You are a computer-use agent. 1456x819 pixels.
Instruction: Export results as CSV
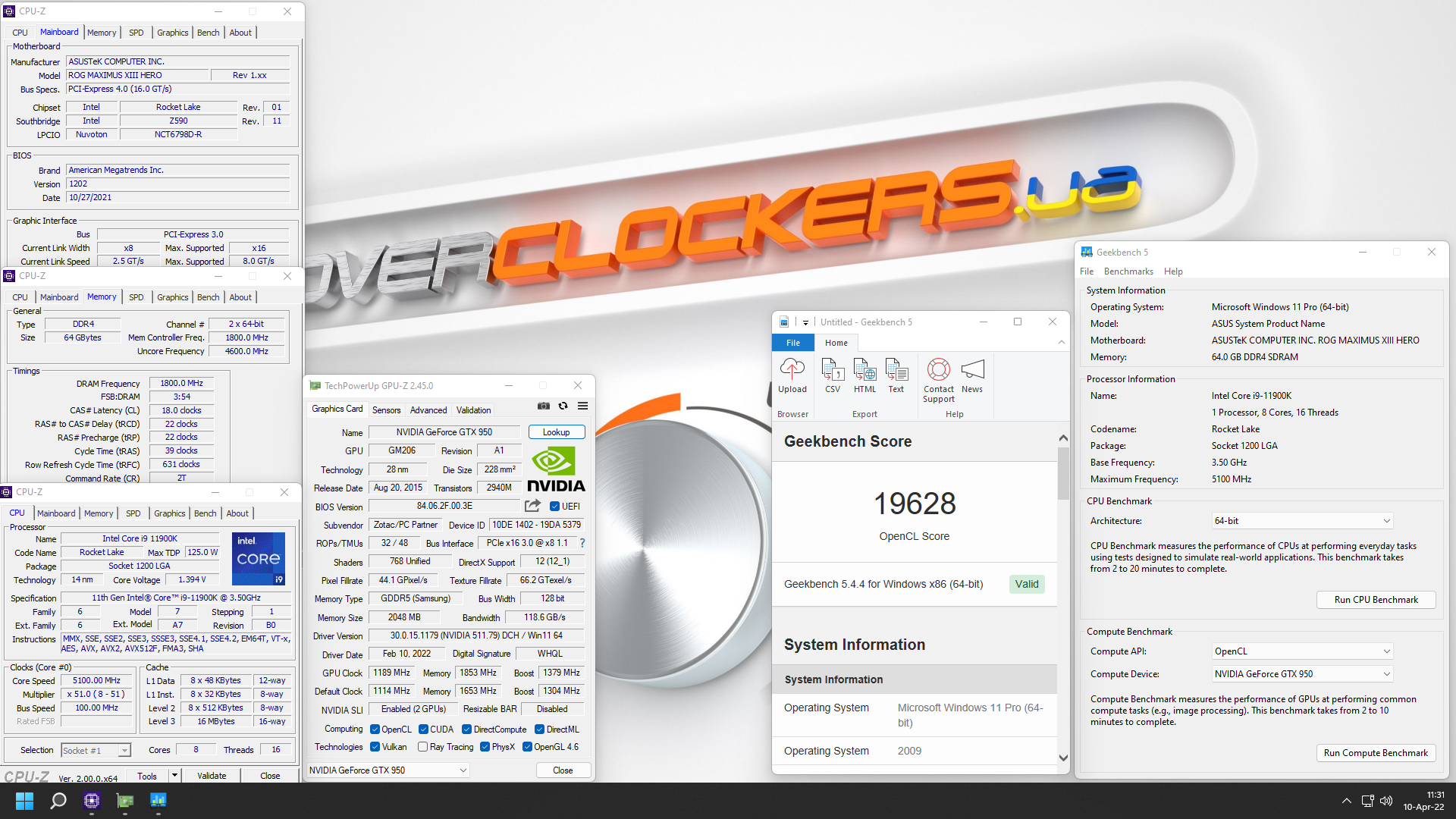click(833, 375)
